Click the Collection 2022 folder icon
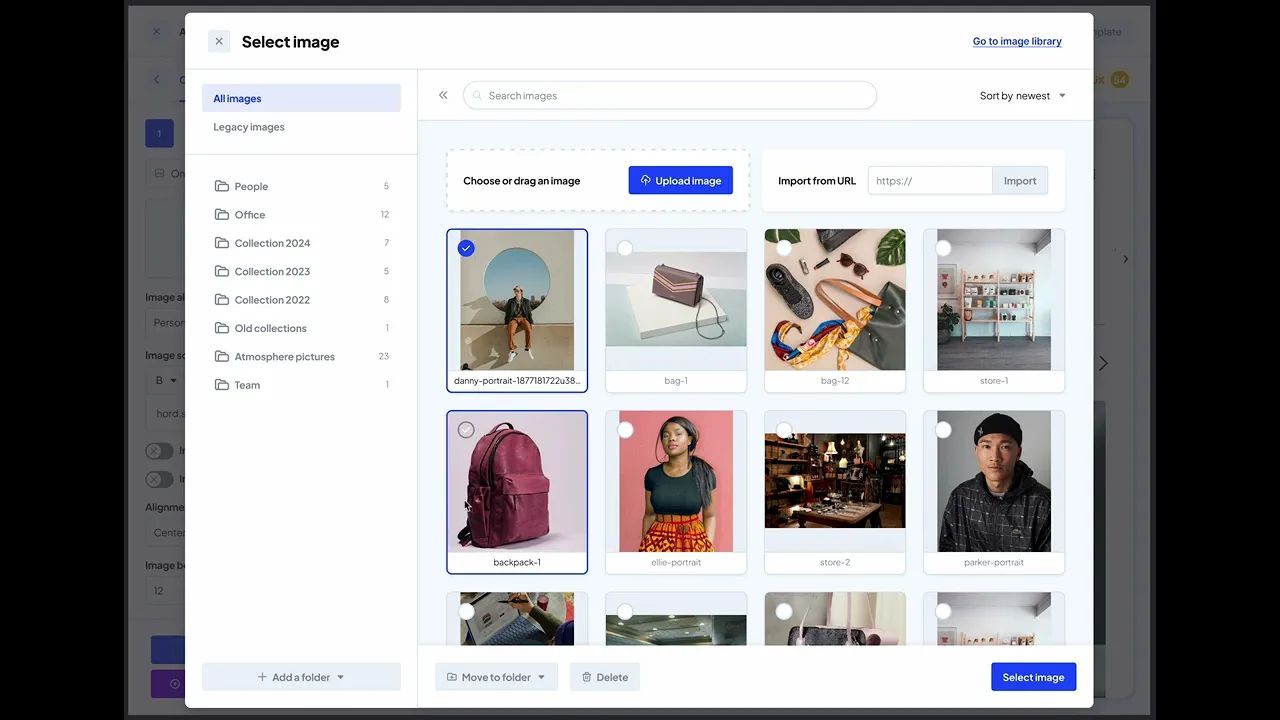1280x720 pixels. (x=222, y=299)
